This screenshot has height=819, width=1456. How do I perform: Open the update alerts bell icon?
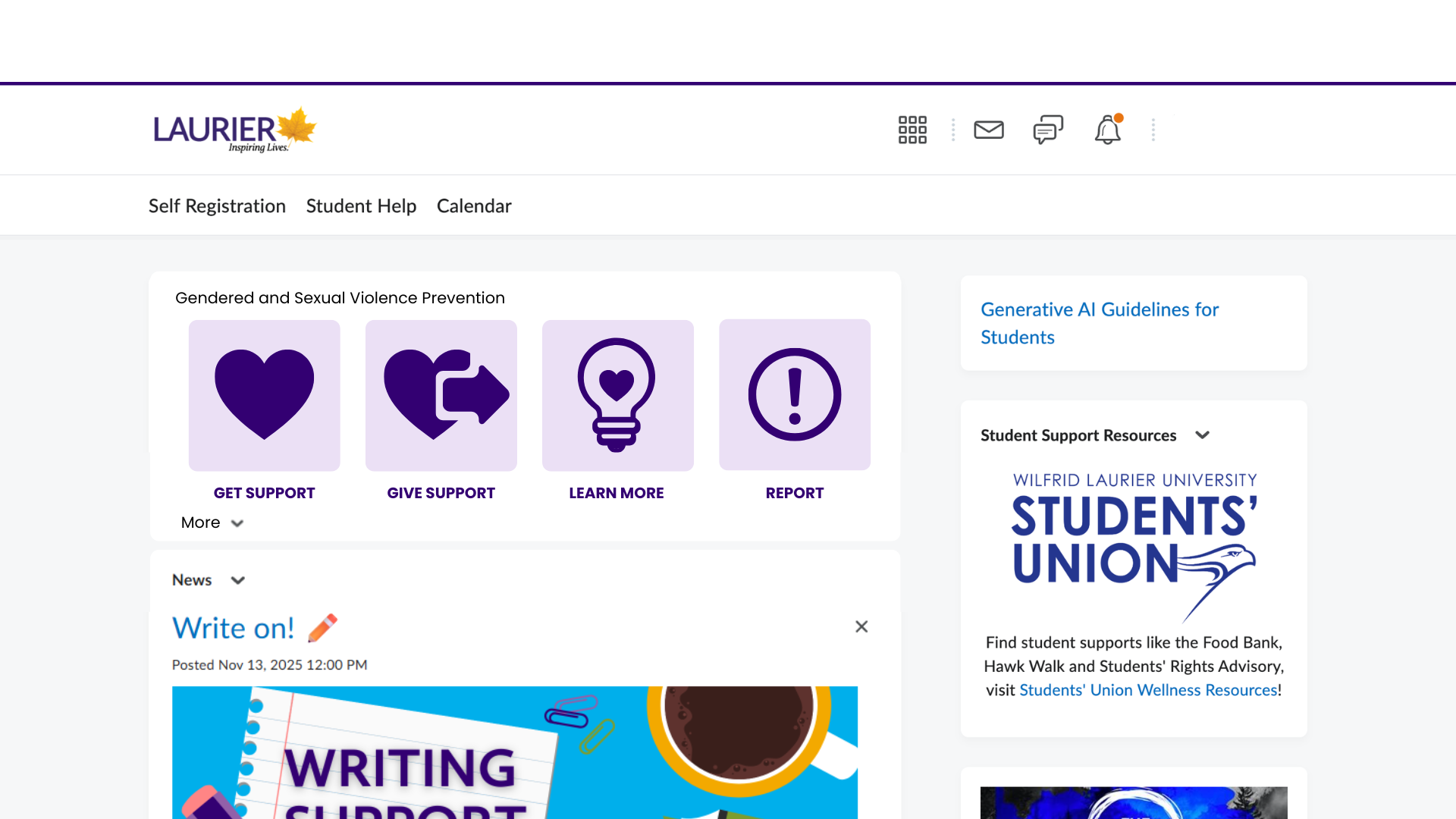(1108, 130)
